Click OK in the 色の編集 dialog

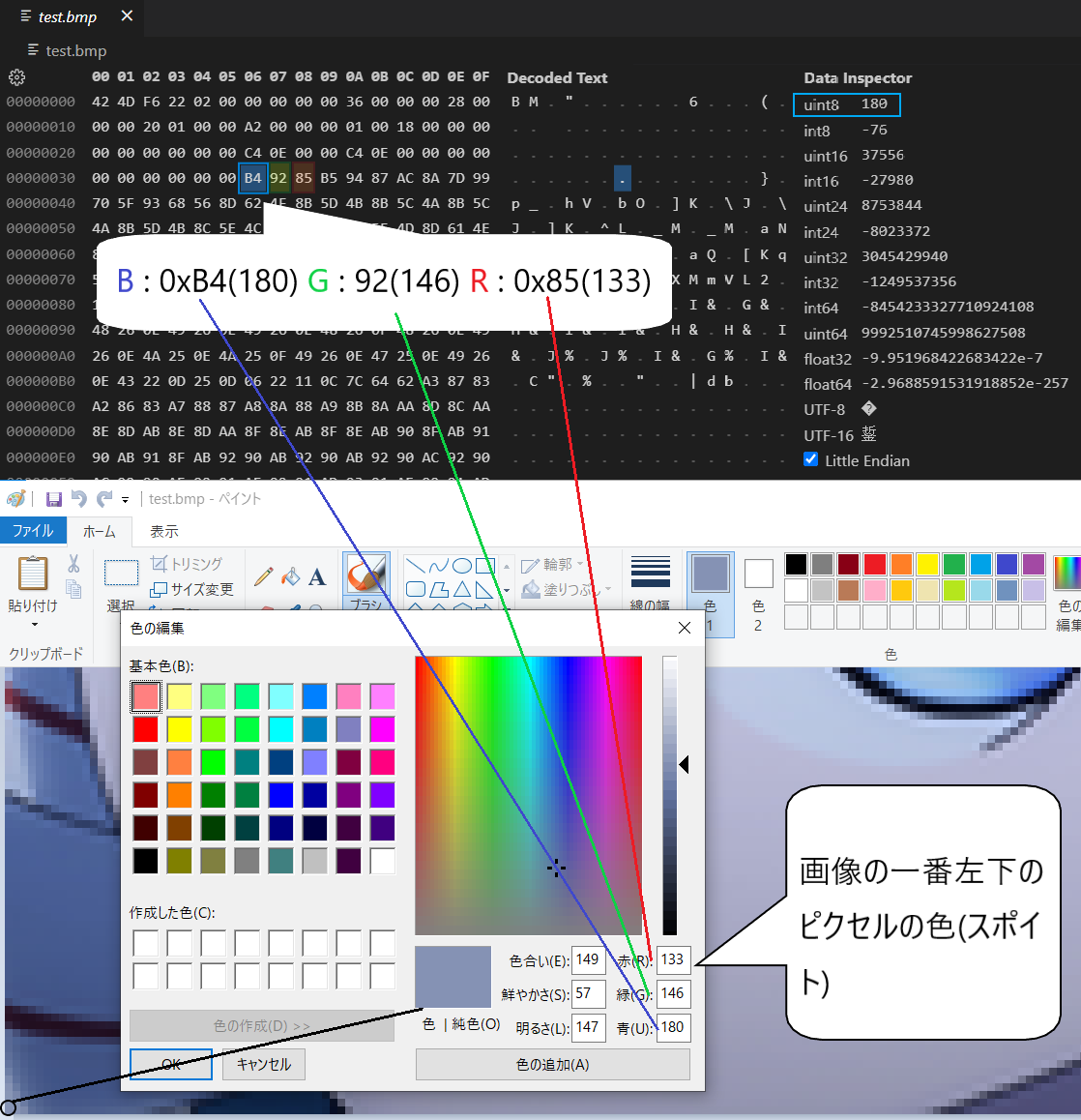coord(170,1064)
